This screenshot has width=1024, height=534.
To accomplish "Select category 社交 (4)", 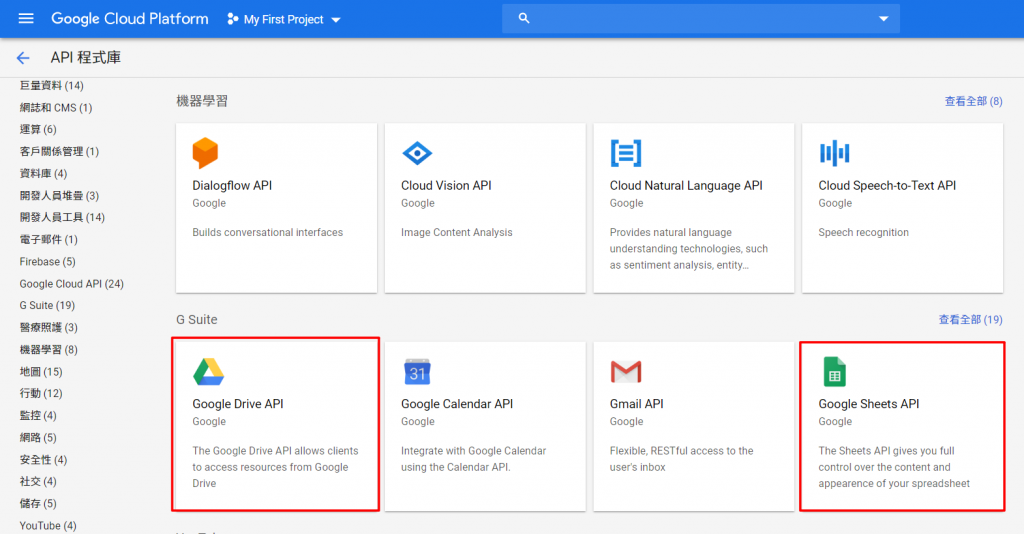I will (x=38, y=482).
